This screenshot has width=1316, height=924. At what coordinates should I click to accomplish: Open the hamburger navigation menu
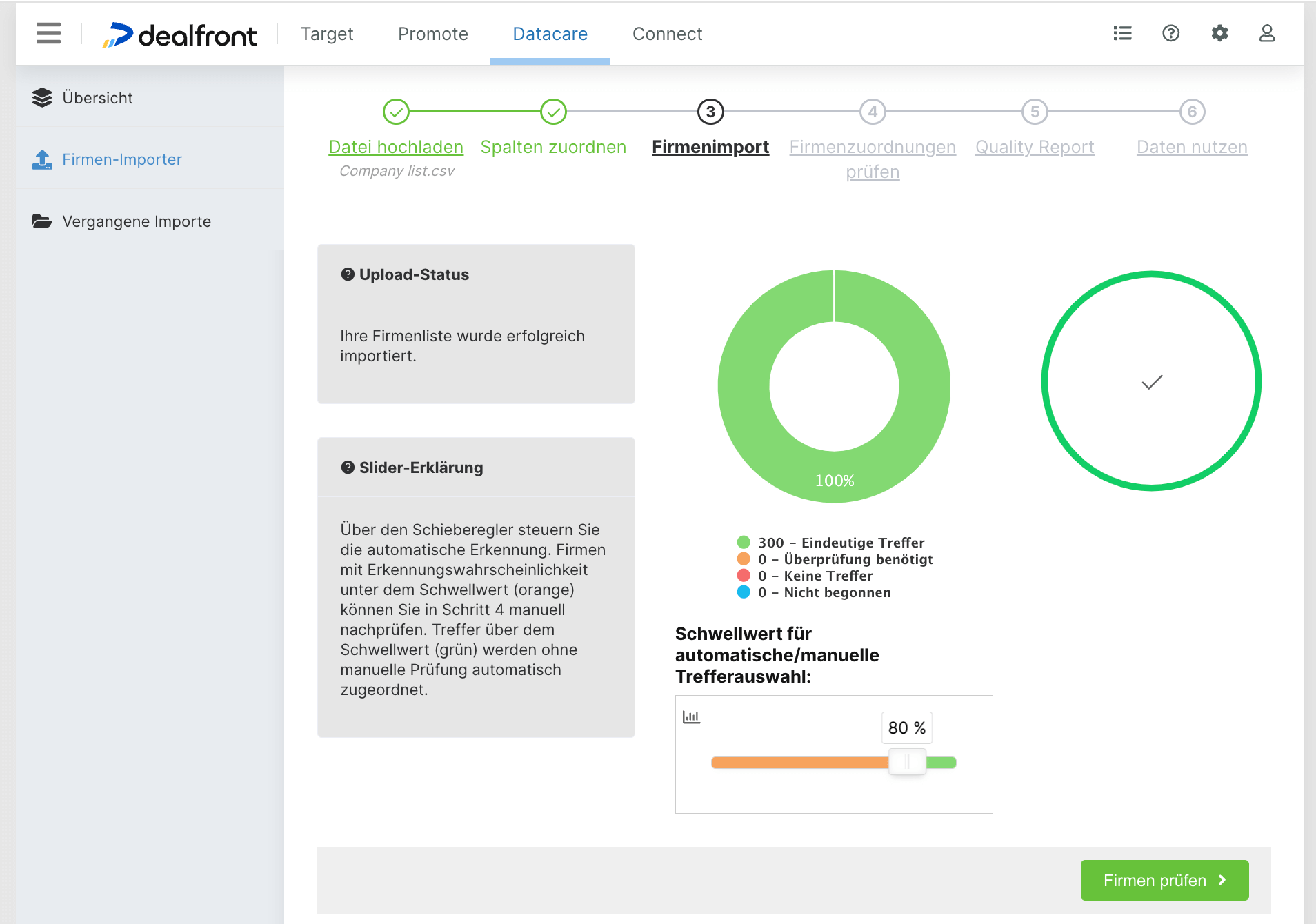pyautogui.click(x=48, y=33)
